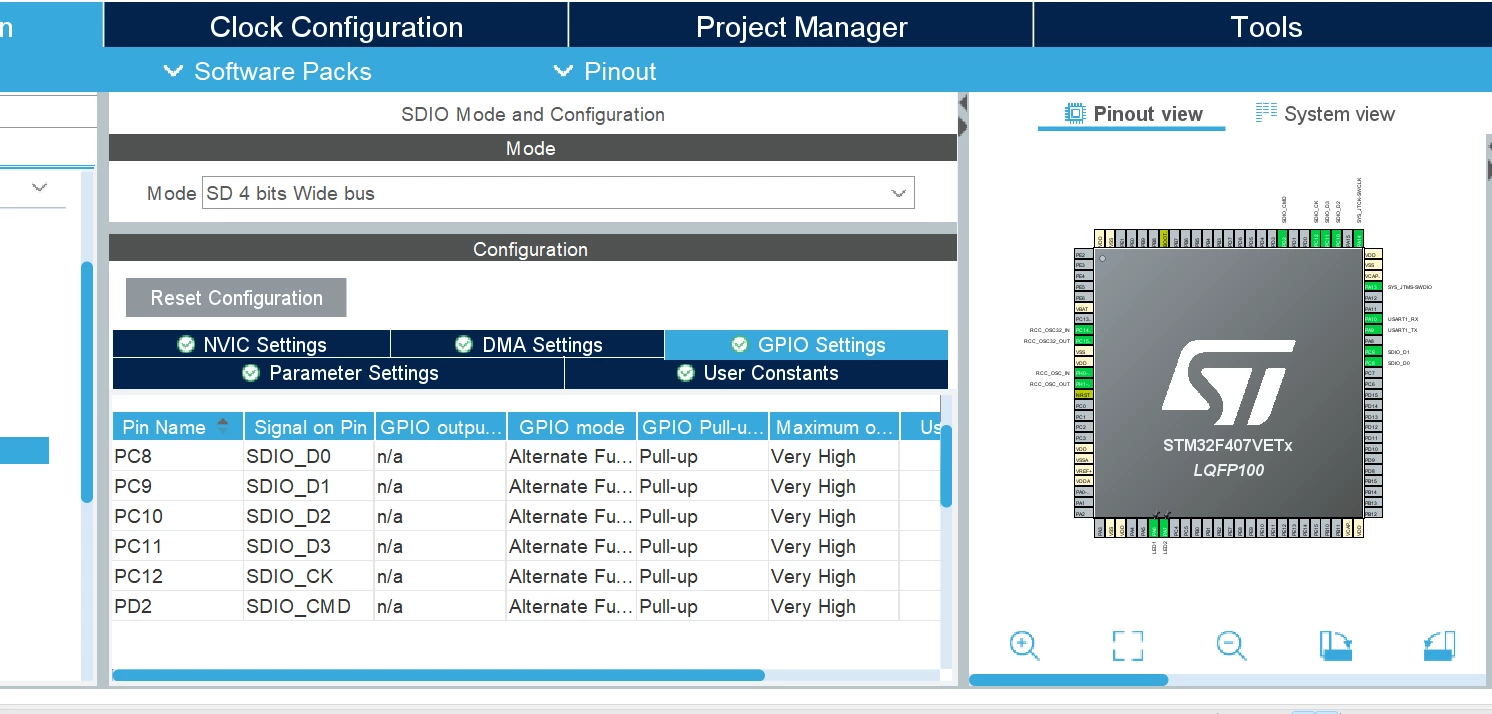The height and width of the screenshot is (714, 1492).
Task: Select the Parameter Settings tab
Action: pos(339,373)
